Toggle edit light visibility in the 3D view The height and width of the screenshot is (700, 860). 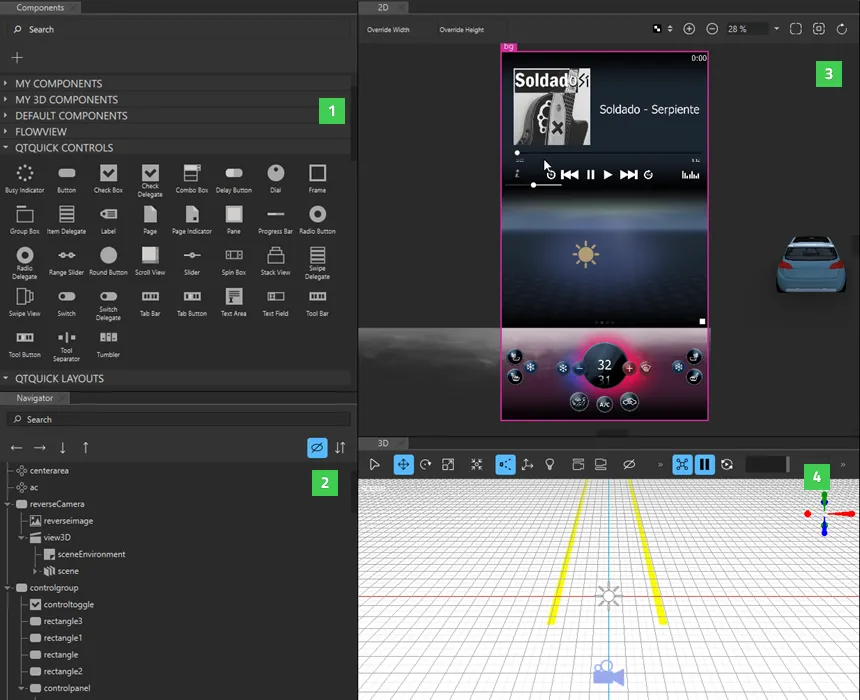pyautogui.click(x=551, y=464)
